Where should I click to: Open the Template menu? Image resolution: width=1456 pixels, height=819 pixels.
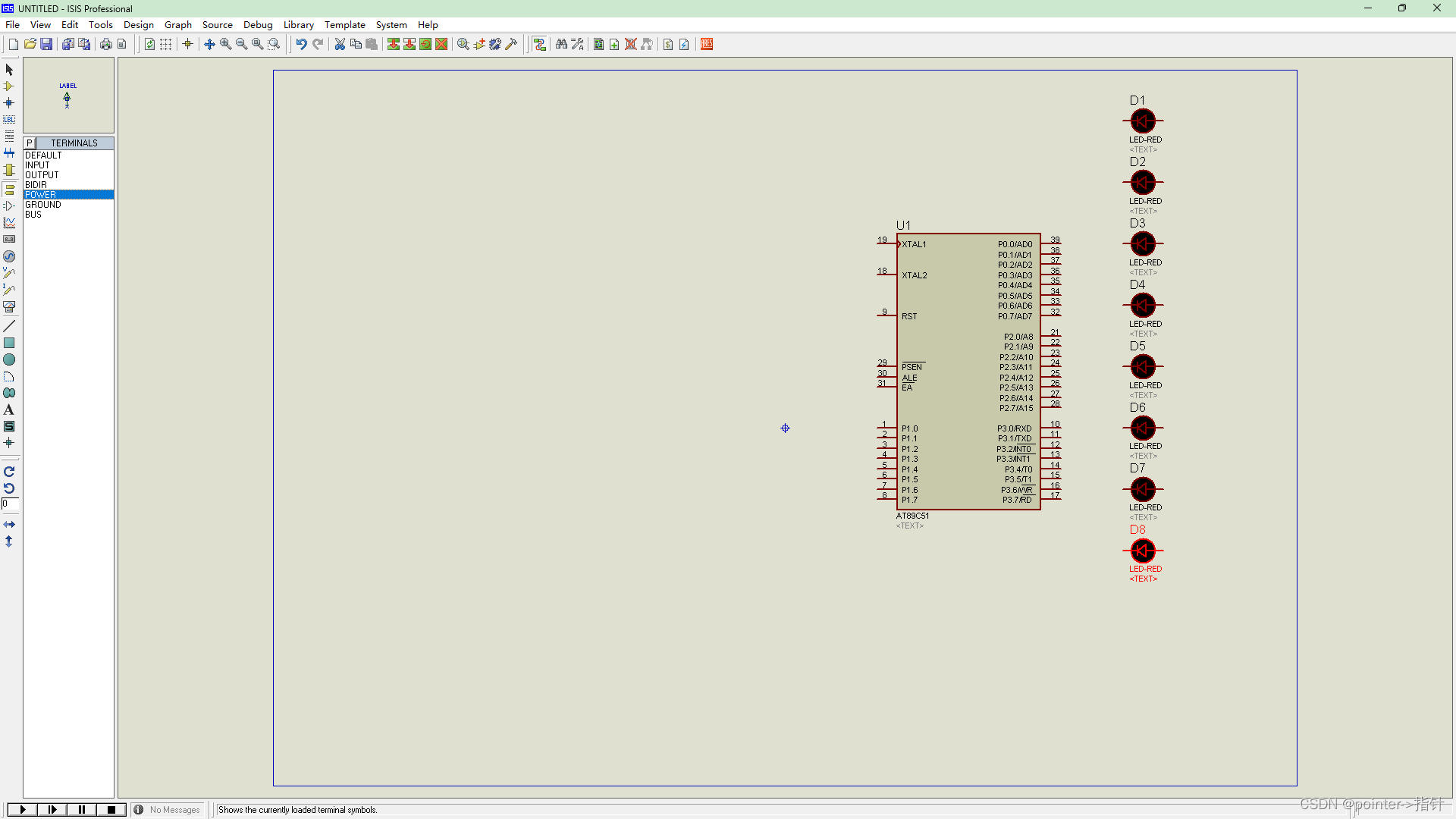point(345,24)
